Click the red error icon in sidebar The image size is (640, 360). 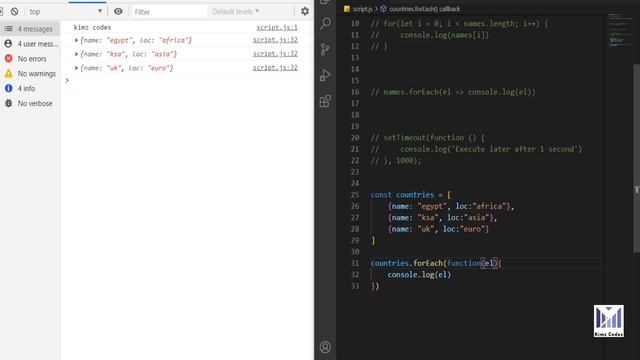pyautogui.click(x=9, y=58)
